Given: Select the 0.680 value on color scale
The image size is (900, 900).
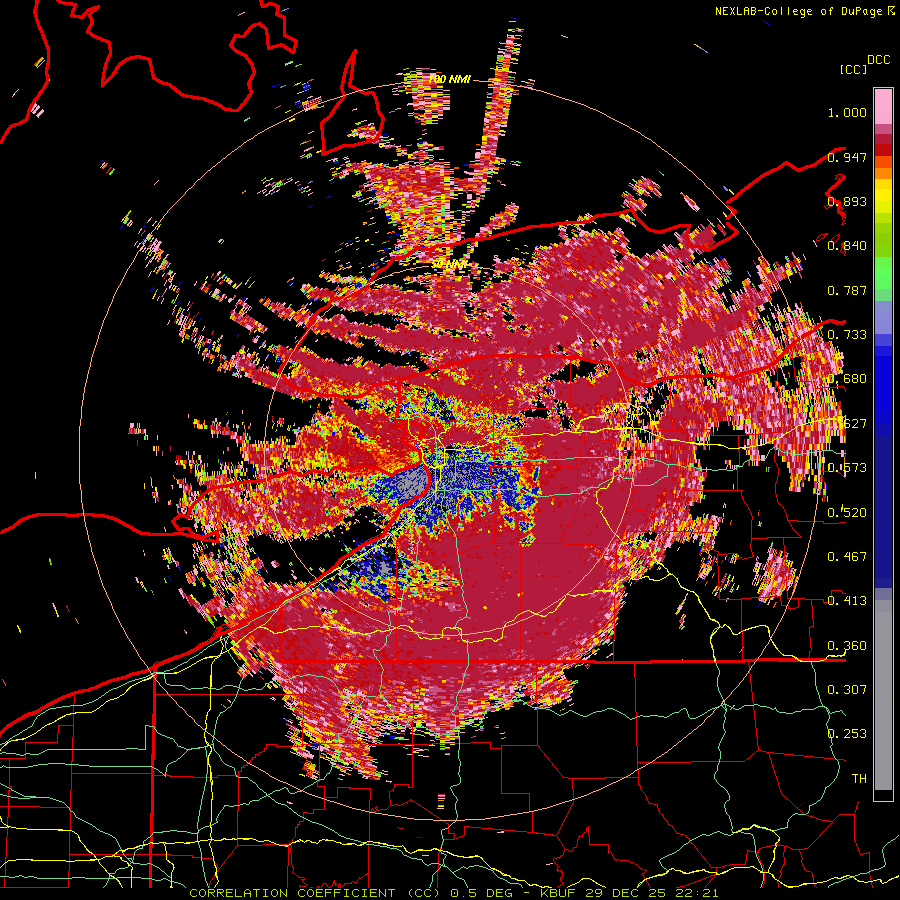Looking at the screenshot, I should [x=847, y=379].
